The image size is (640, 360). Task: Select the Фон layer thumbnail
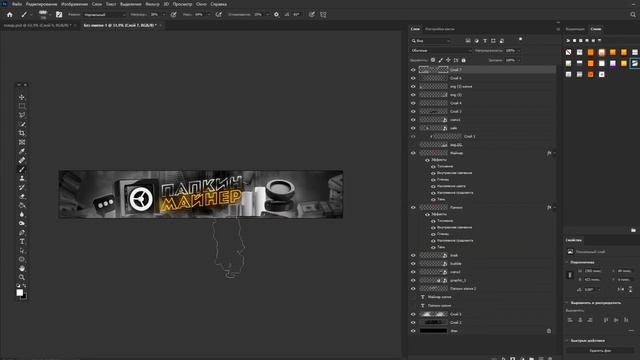tap(433, 331)
